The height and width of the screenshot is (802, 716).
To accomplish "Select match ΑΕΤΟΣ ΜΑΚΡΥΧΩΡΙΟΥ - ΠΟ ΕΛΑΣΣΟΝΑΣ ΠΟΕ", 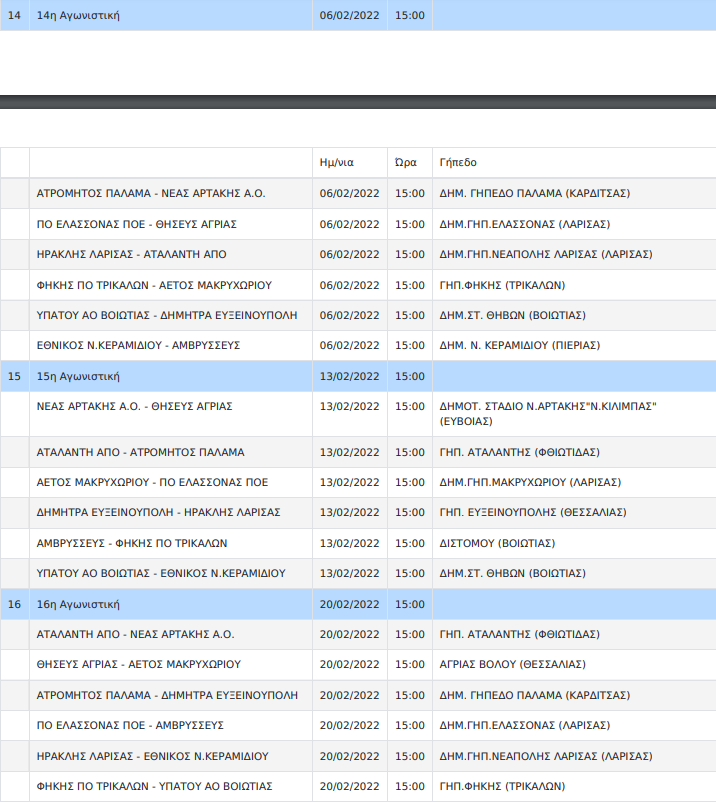I will [152, 482].
